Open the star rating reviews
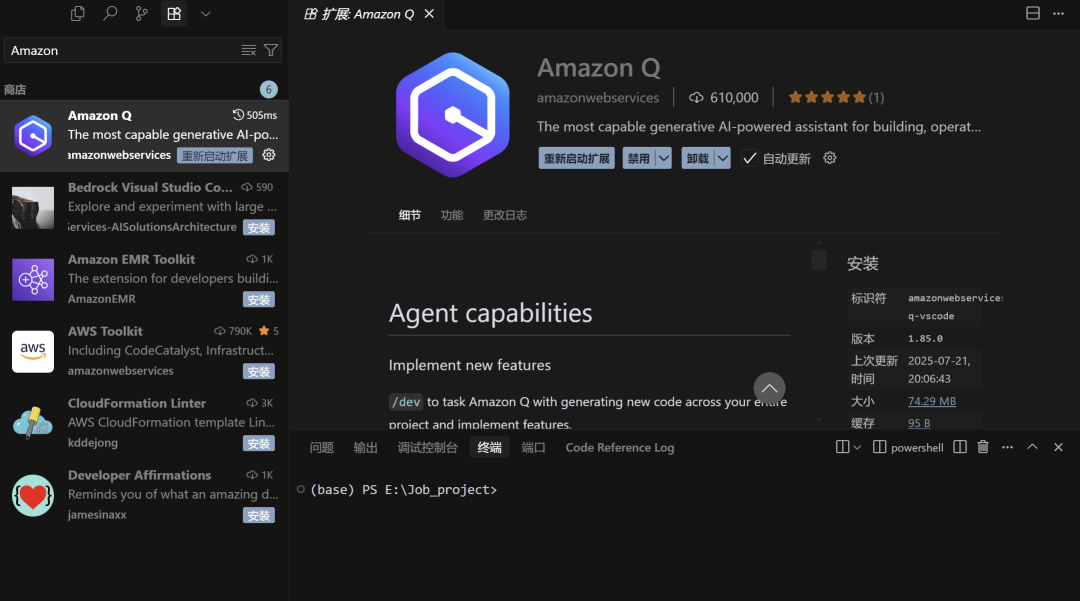Screen dimensions: 1080x601 [835, 97]
